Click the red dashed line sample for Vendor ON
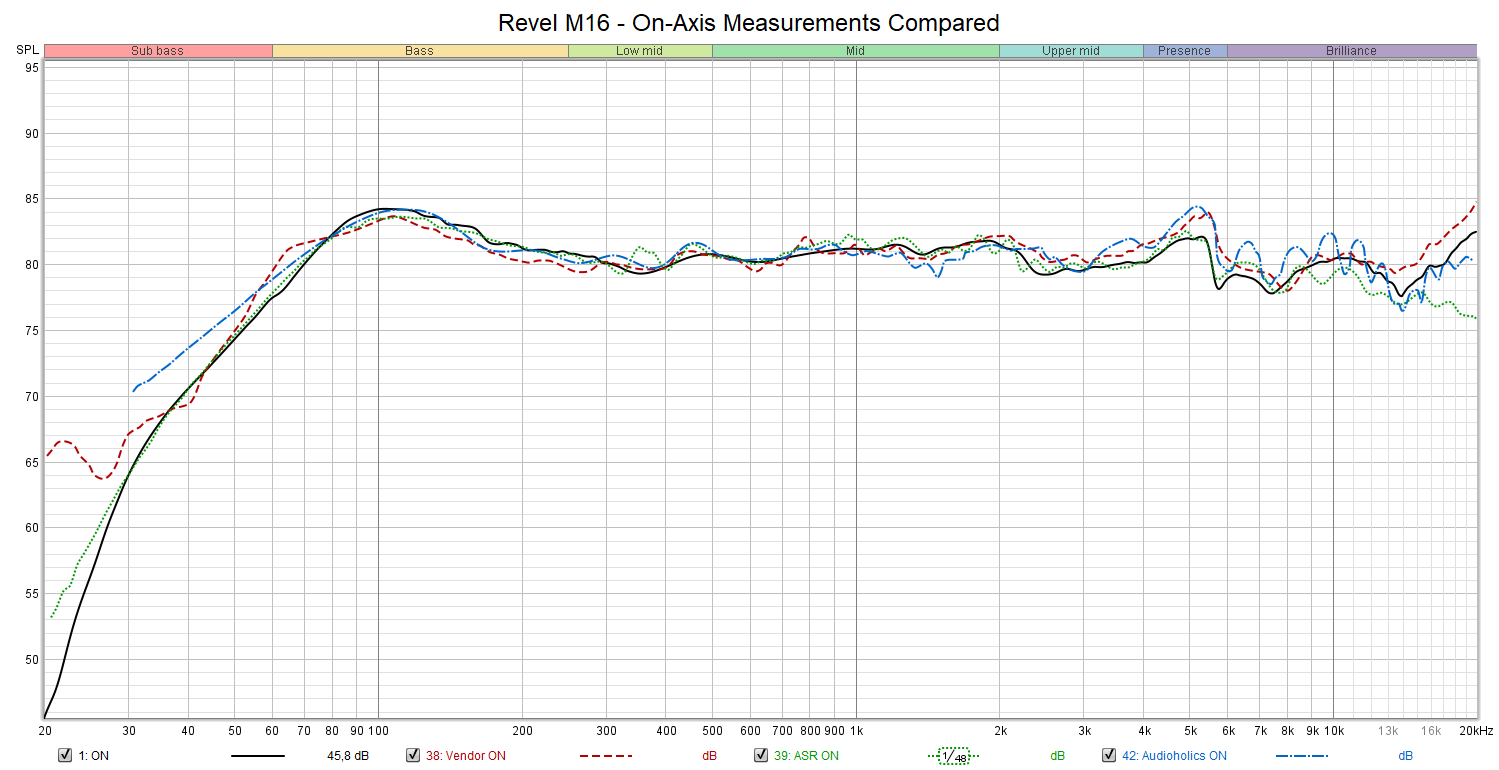Screen dimensions: 1499x770 coord(606,756)
